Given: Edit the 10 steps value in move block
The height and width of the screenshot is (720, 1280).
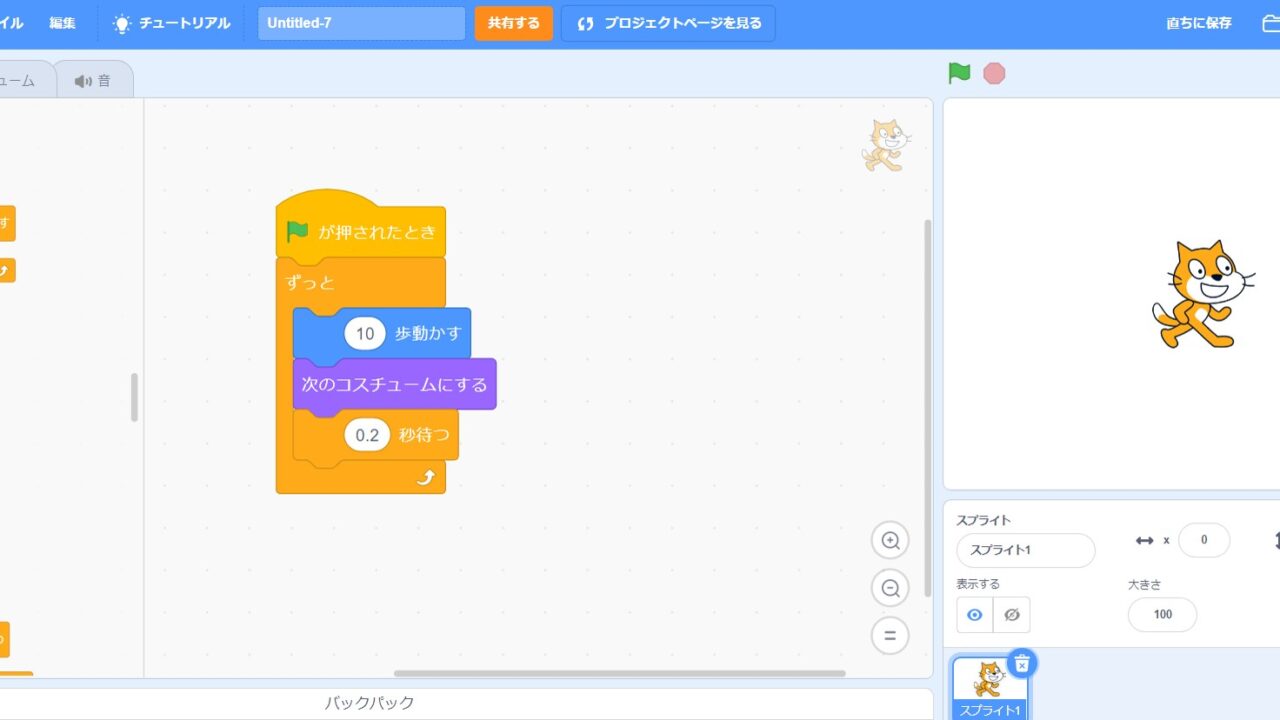Looking at the screenshot, I should (x=365, y=333).
